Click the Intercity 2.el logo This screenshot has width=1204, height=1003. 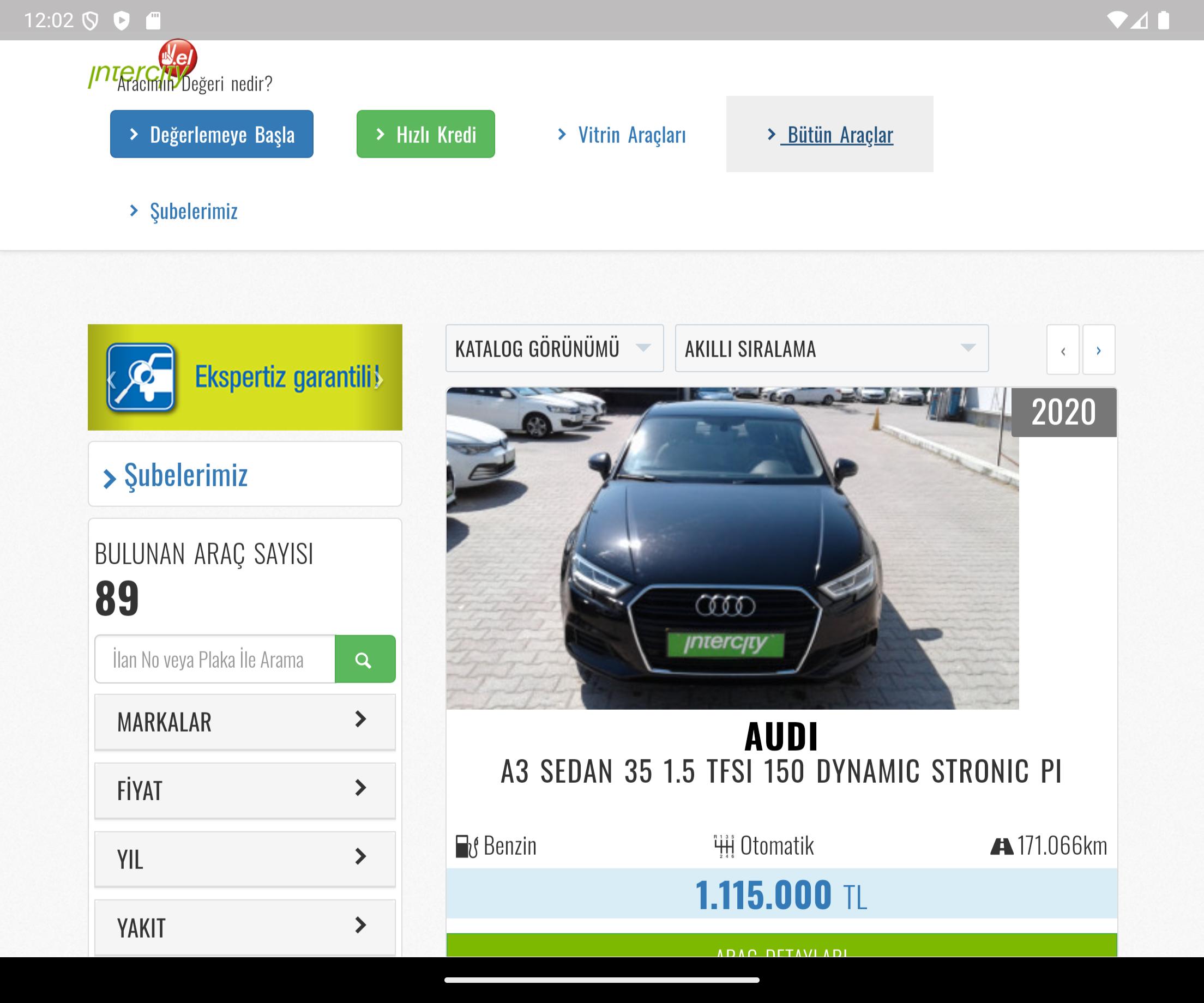pos(143,64)
